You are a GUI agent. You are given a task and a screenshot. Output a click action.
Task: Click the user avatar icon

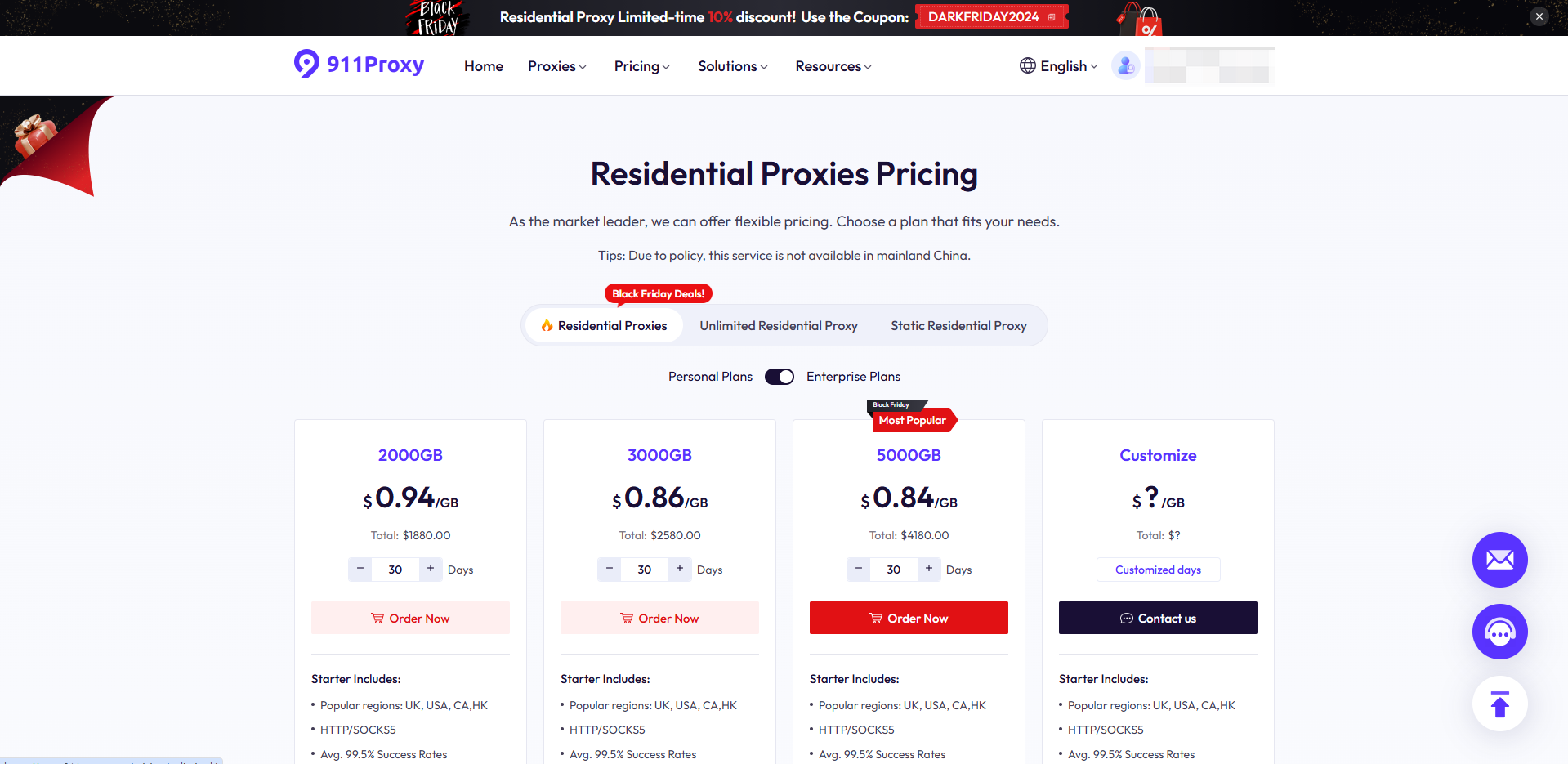click(x=1125, y=65)
